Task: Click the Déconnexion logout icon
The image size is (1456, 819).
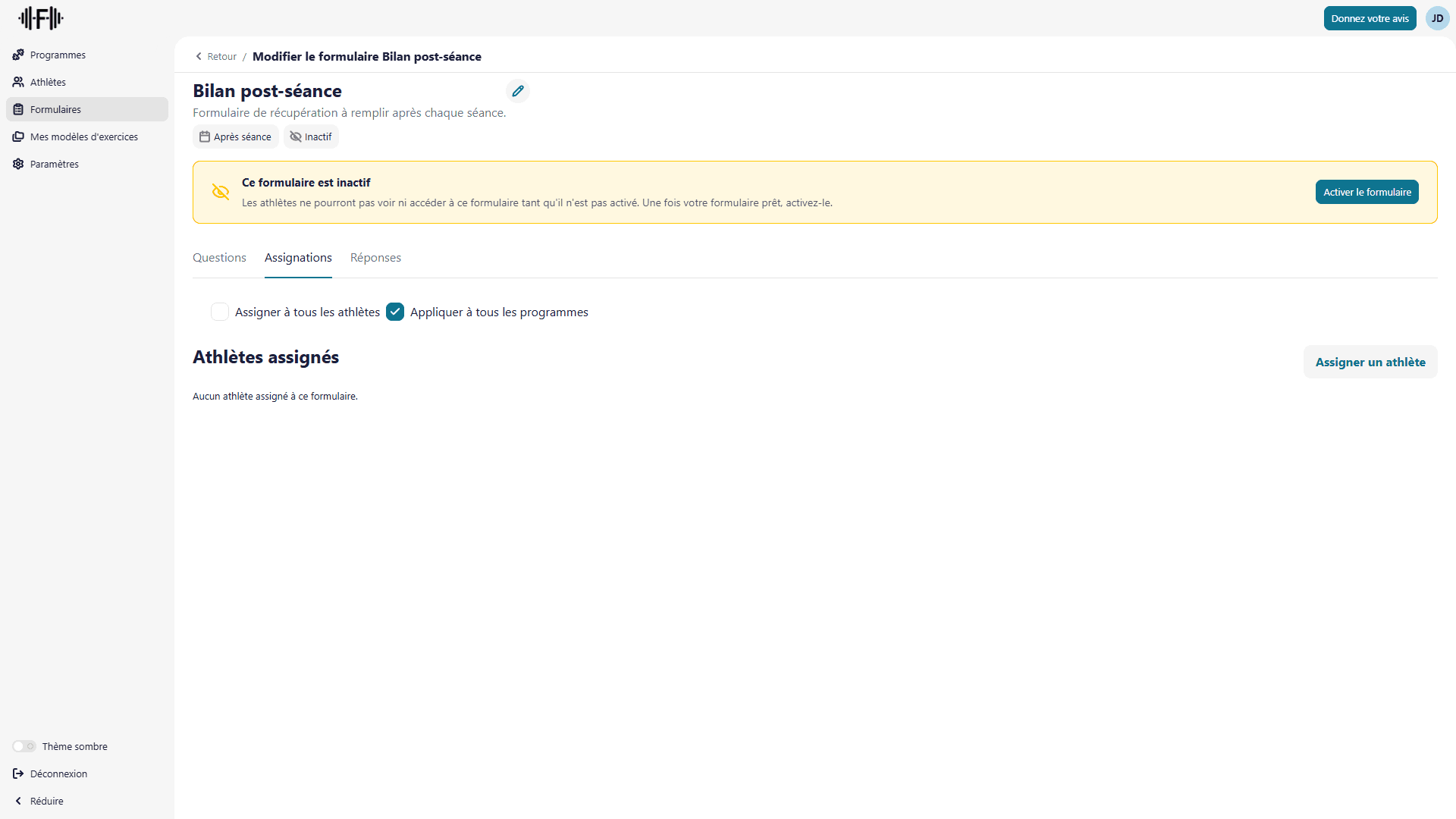Action: coord(18,773)
